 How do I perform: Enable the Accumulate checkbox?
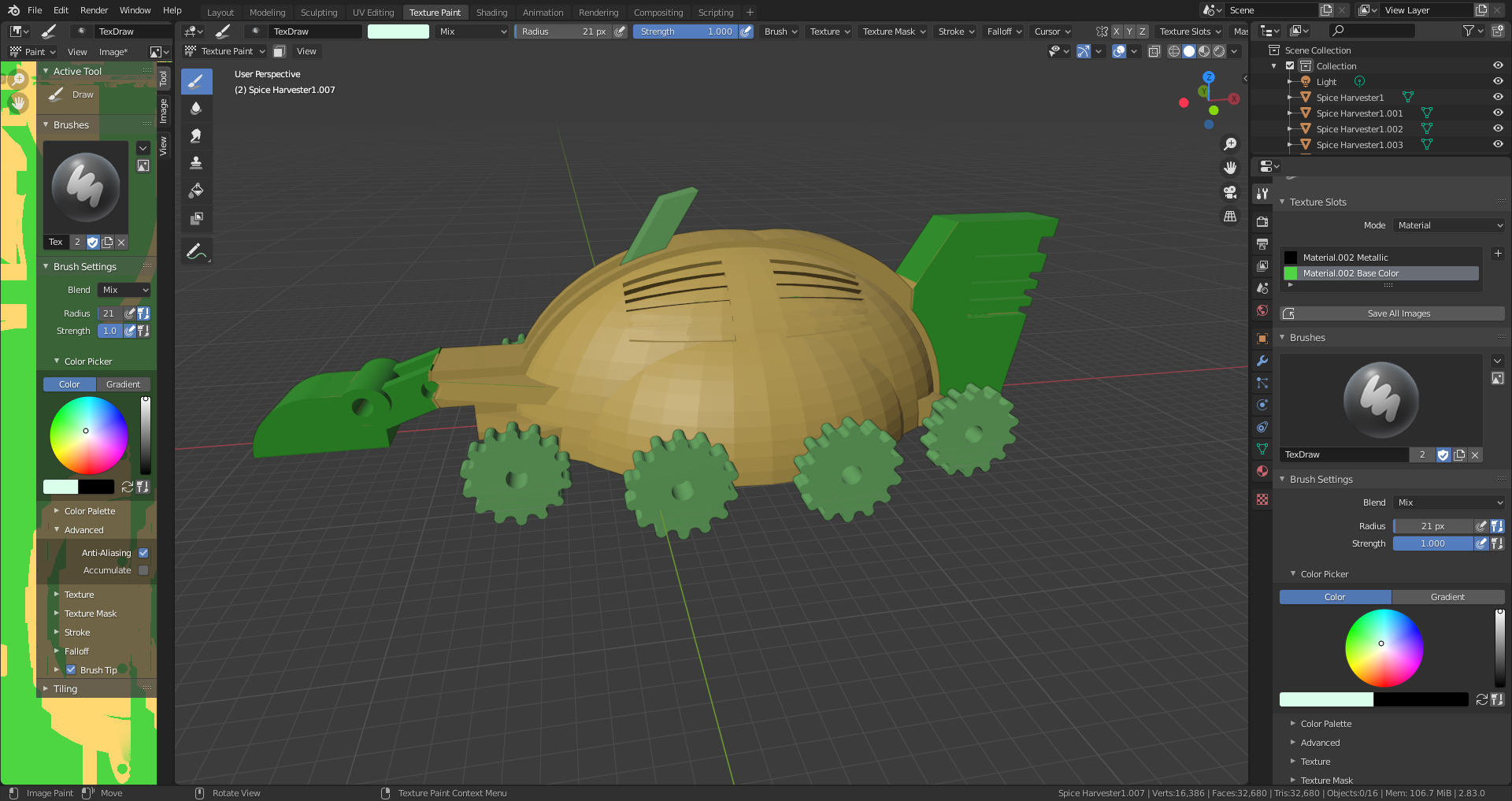click(x=143, y=570)
